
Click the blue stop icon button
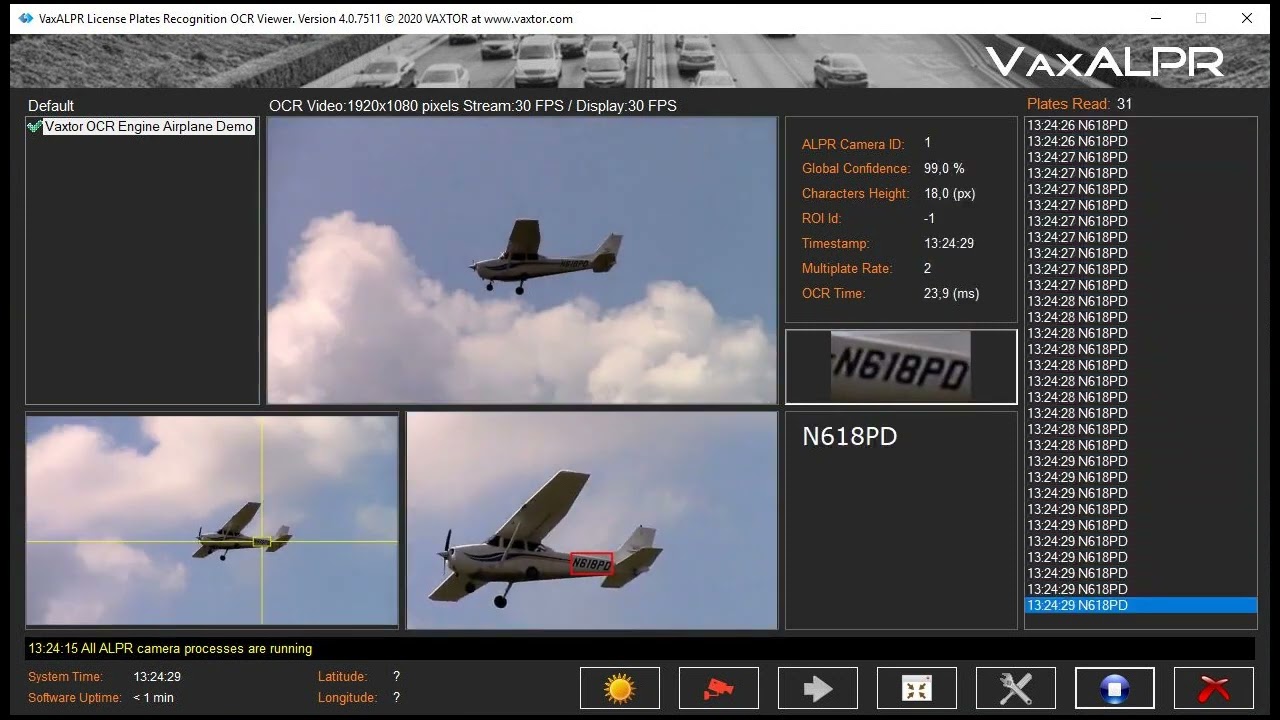1115,688
